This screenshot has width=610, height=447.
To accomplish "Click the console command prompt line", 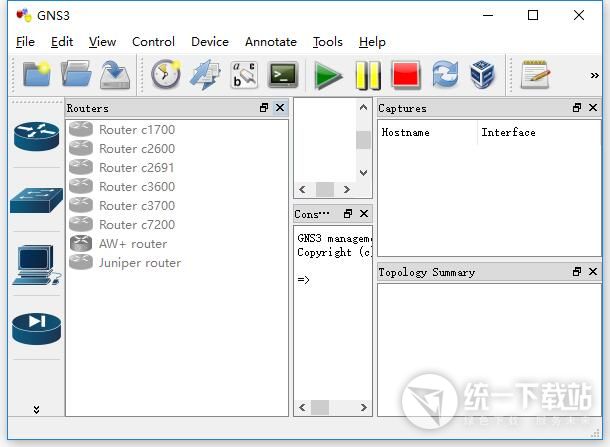I will tap(303, 279).
